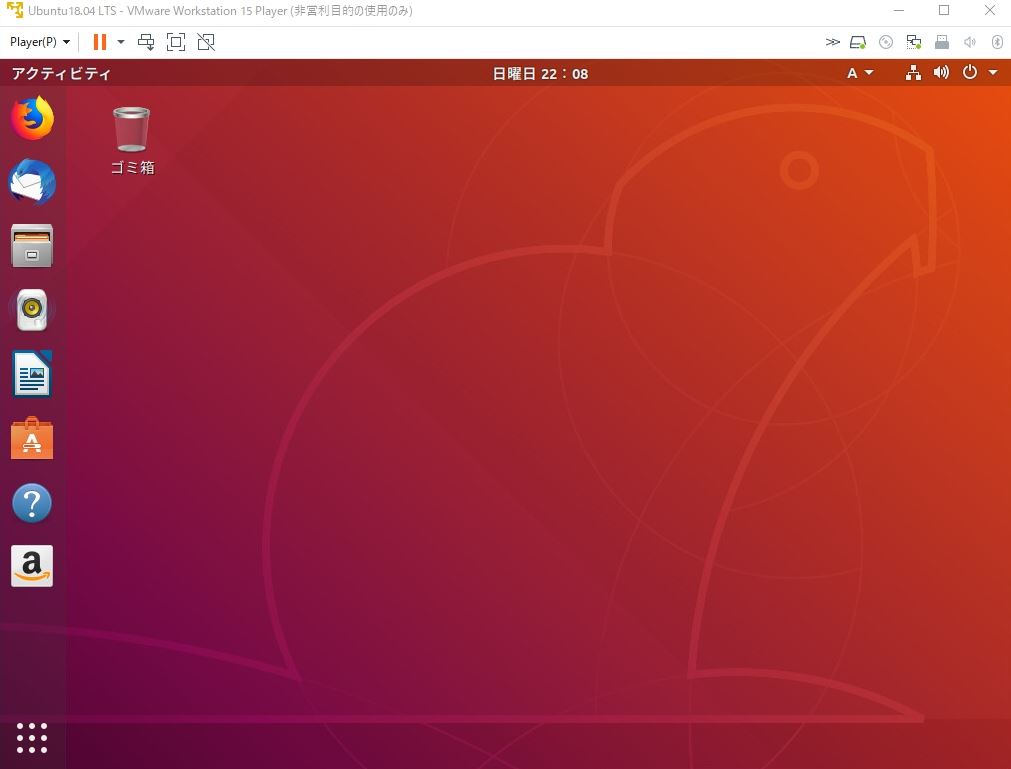The width and height of the screenshot is (1011, 769).
Task: Click the network adapter device icon in VMware
Action: coord(914,43)
